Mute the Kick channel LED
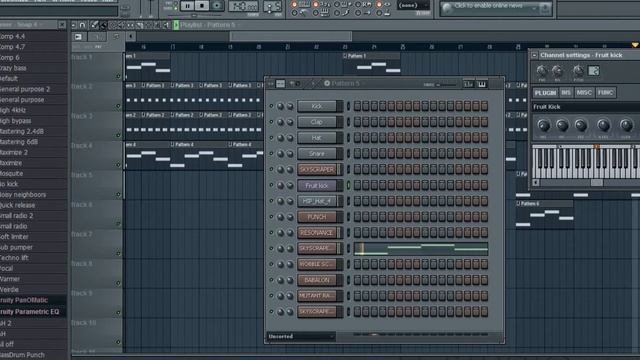Screen dimensions: 640x360 pos(271,106)
